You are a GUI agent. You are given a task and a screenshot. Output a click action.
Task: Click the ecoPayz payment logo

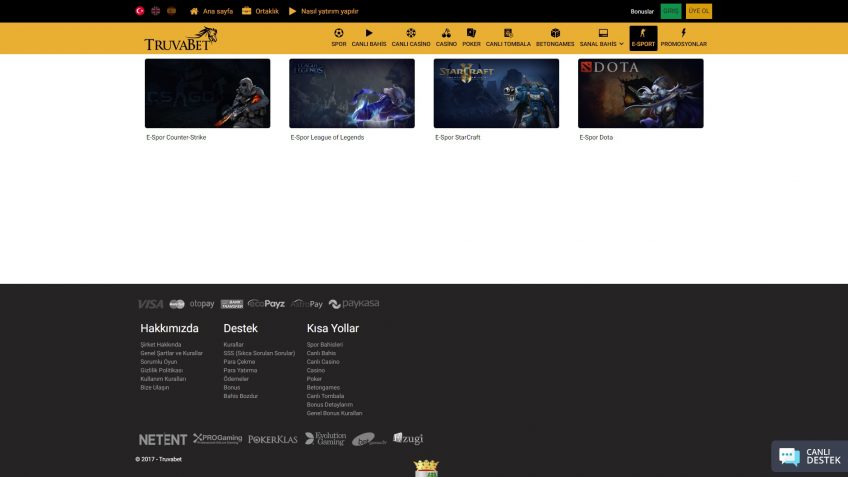[266, 304]
